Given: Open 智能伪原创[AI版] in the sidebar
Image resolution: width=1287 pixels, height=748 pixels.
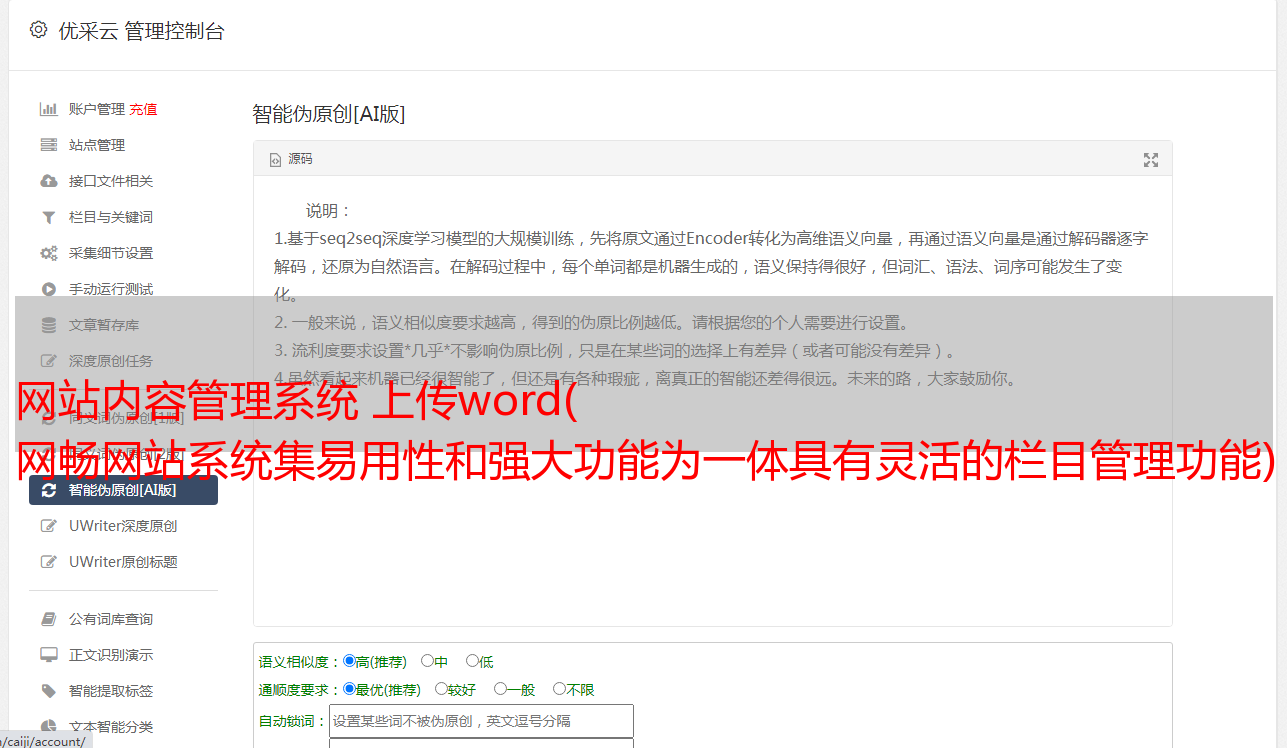Looking at the screenshot, I should tap(124, 490).
